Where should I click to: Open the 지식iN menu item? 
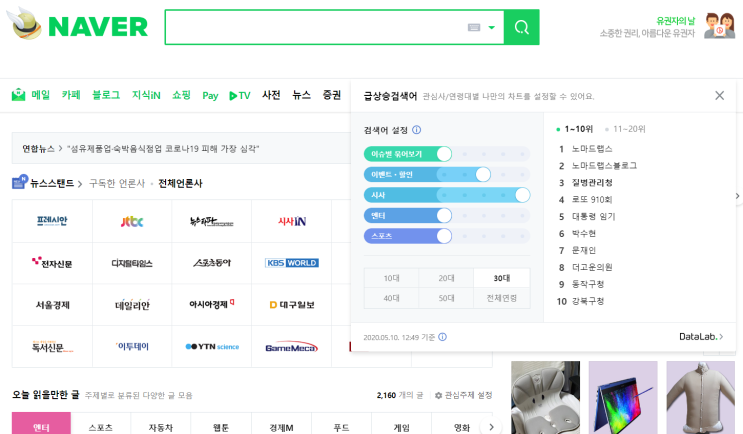pos(146,95)
